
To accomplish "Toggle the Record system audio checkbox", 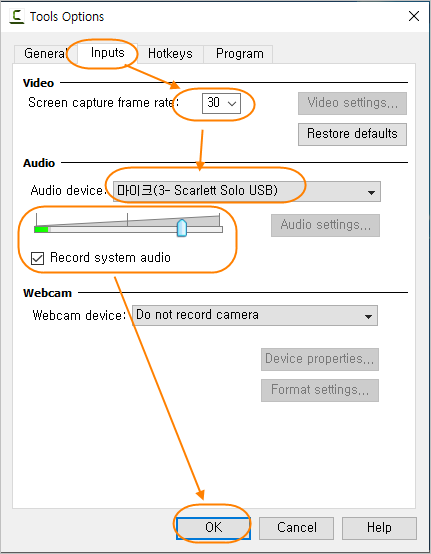I will (37, 258).
